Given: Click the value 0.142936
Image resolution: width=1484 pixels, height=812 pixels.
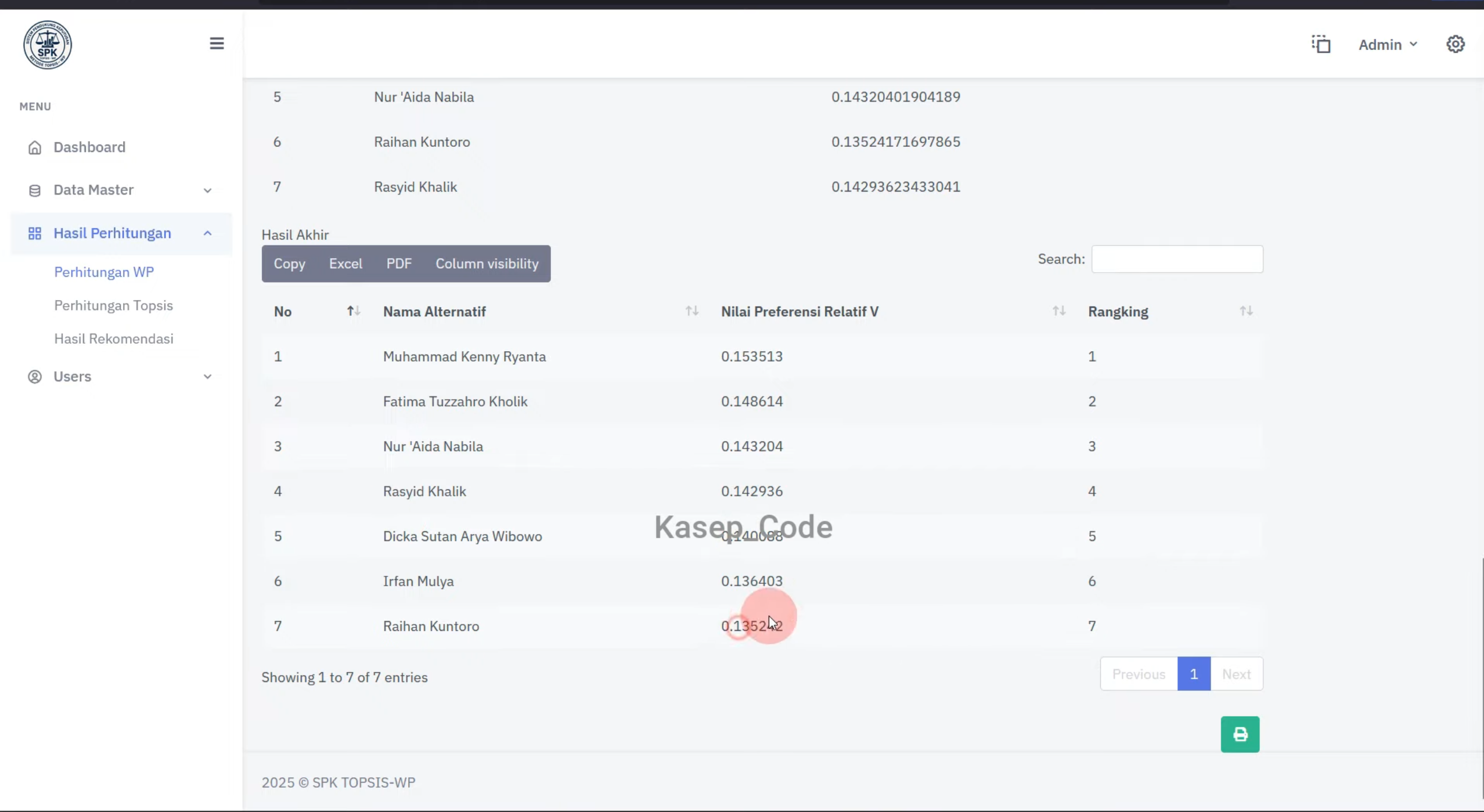Looking at the screenshot, I should coord(752,492).
